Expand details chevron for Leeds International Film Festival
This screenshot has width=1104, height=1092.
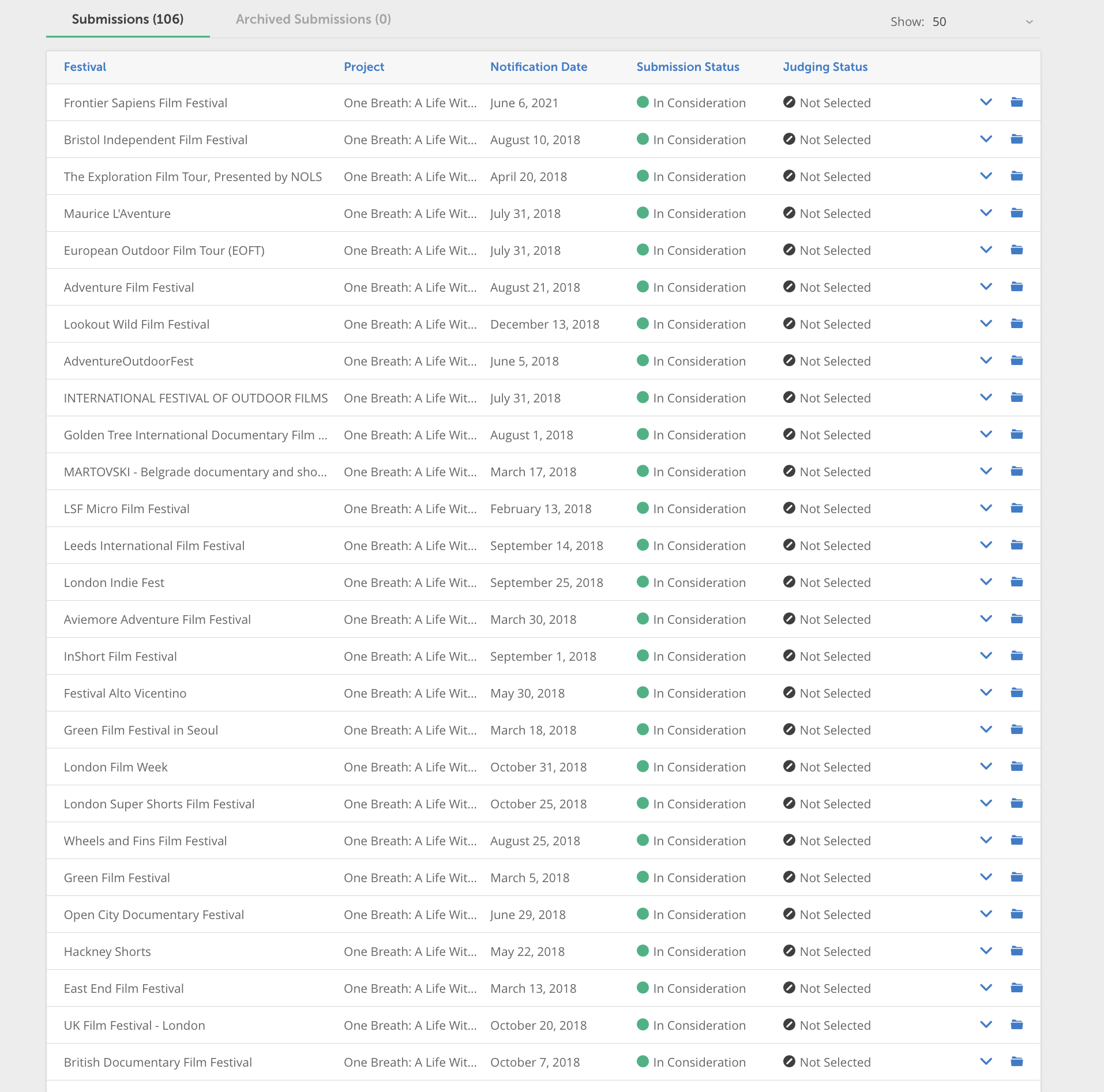986,545
